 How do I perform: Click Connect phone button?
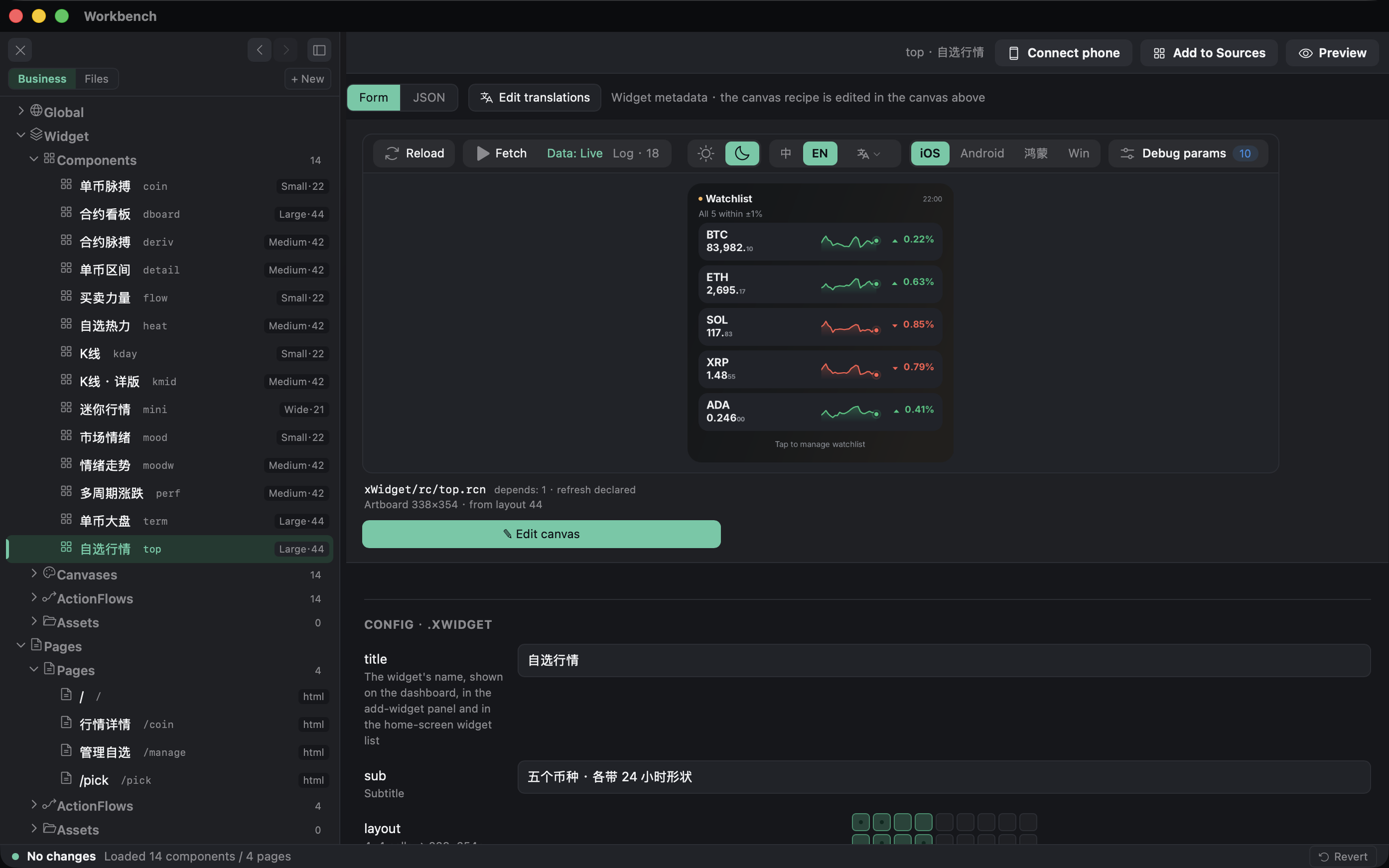point(1063,53)
